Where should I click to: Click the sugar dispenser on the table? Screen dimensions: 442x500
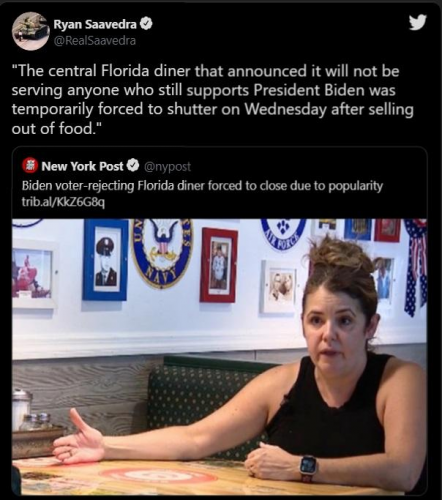[22, 409]
